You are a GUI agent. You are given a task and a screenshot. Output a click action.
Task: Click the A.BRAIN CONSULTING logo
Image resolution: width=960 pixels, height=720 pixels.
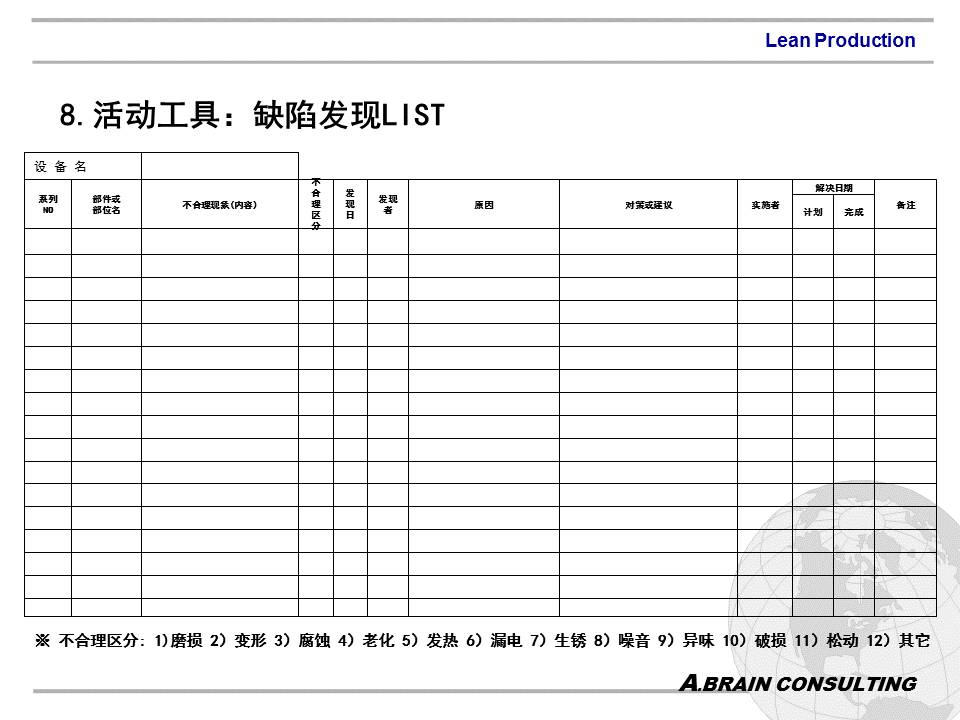tap(796, 684)
